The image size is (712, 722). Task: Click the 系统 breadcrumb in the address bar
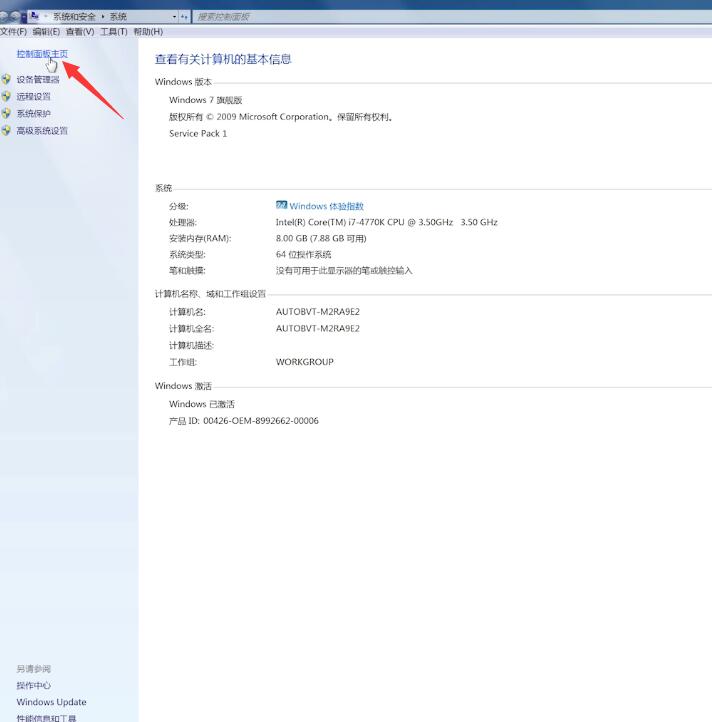[x=118, y=17]
